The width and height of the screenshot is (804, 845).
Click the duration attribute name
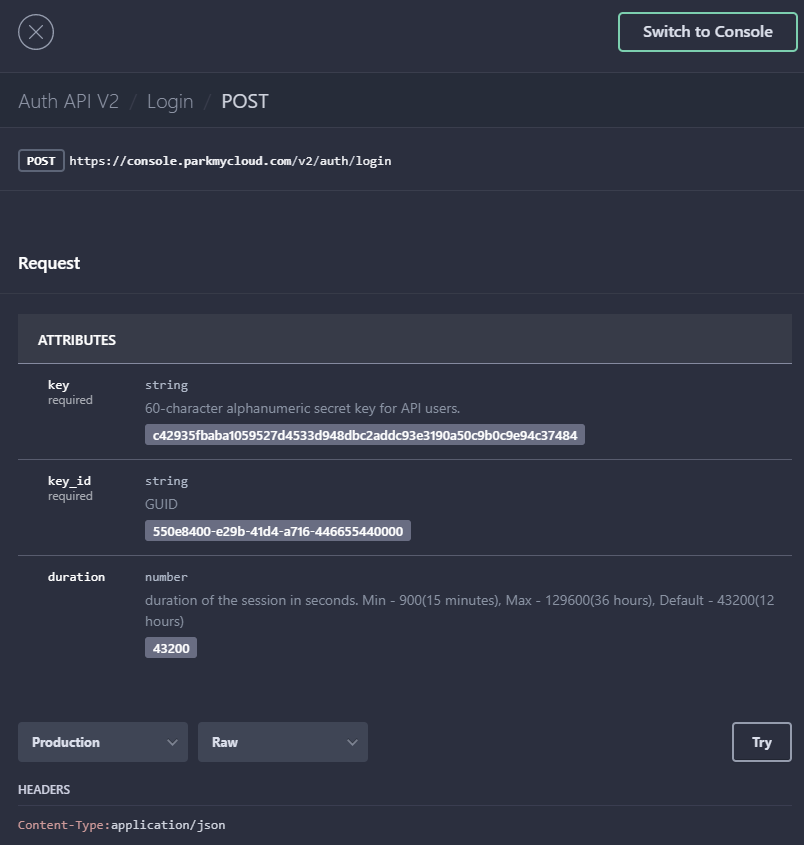tap(76, 577)
